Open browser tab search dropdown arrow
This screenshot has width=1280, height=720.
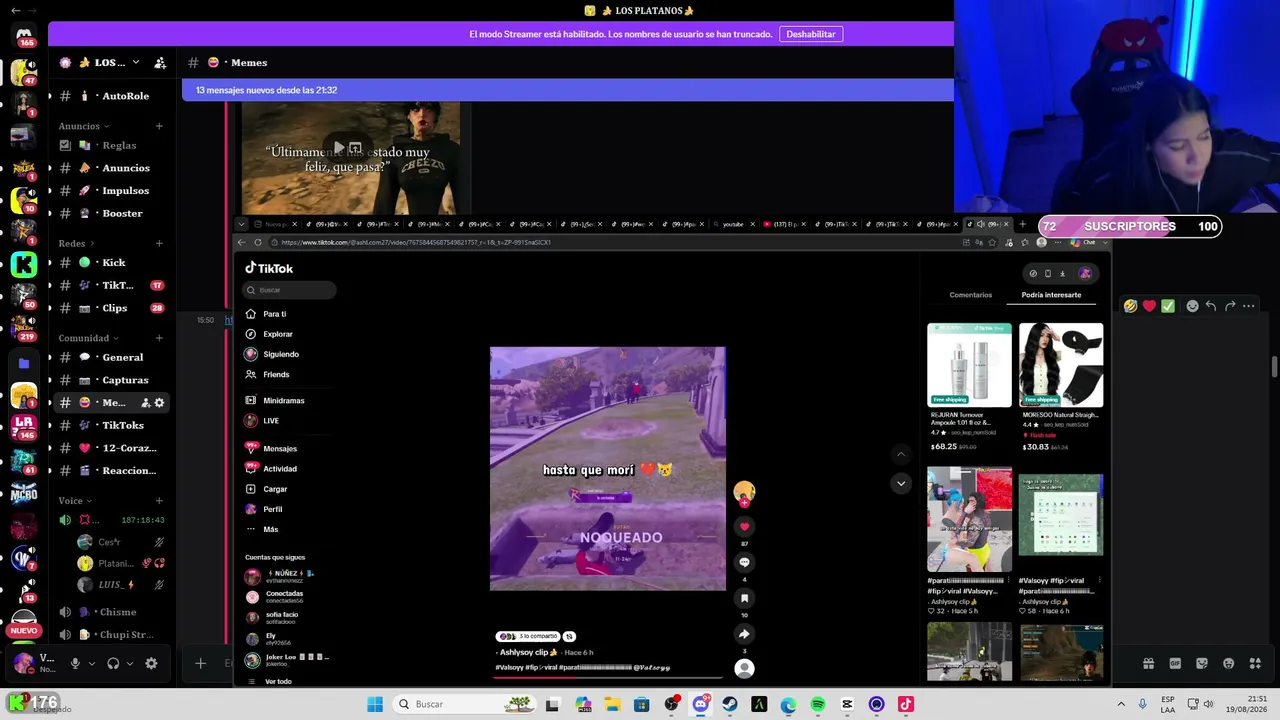241,224
